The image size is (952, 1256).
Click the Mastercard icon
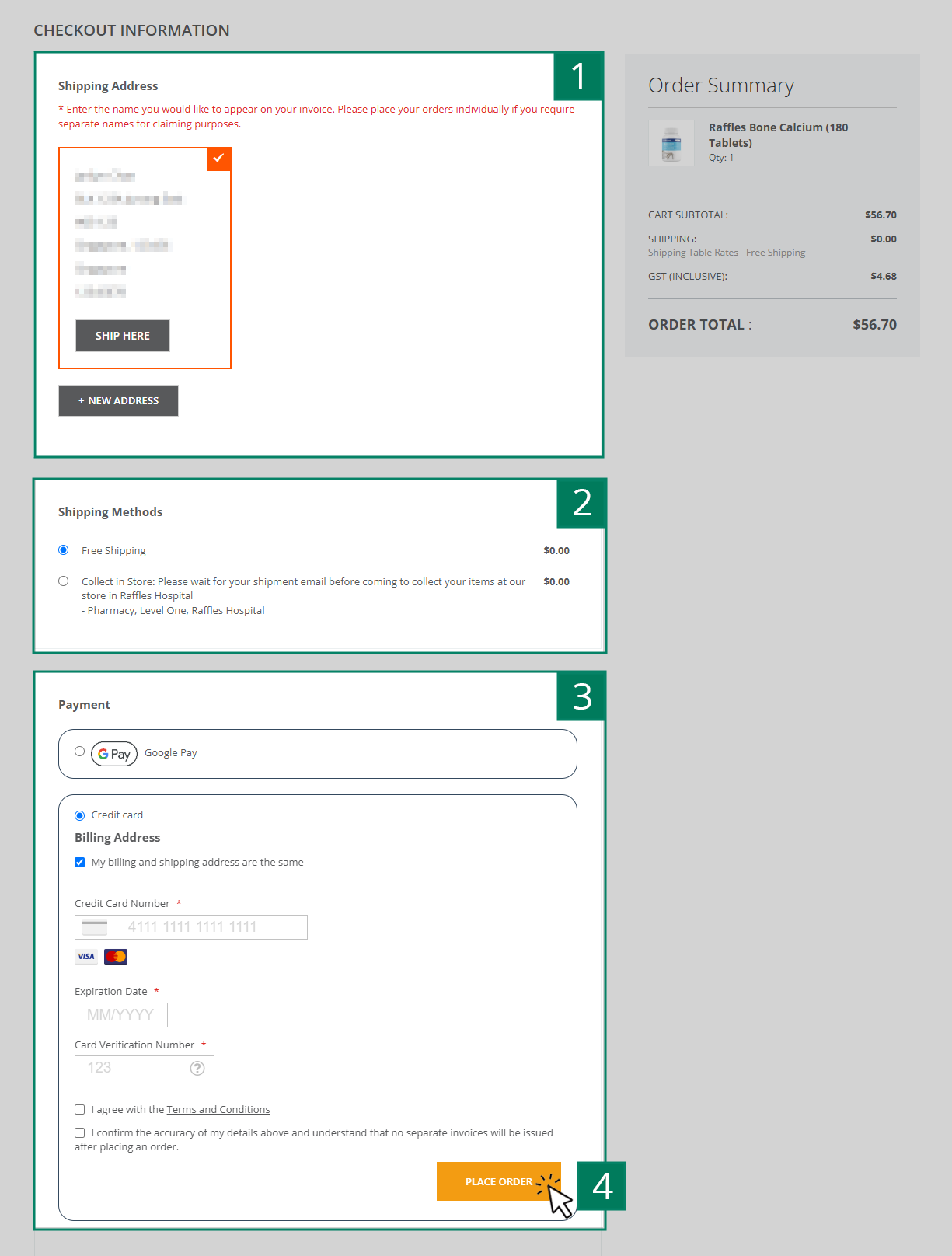116,957
